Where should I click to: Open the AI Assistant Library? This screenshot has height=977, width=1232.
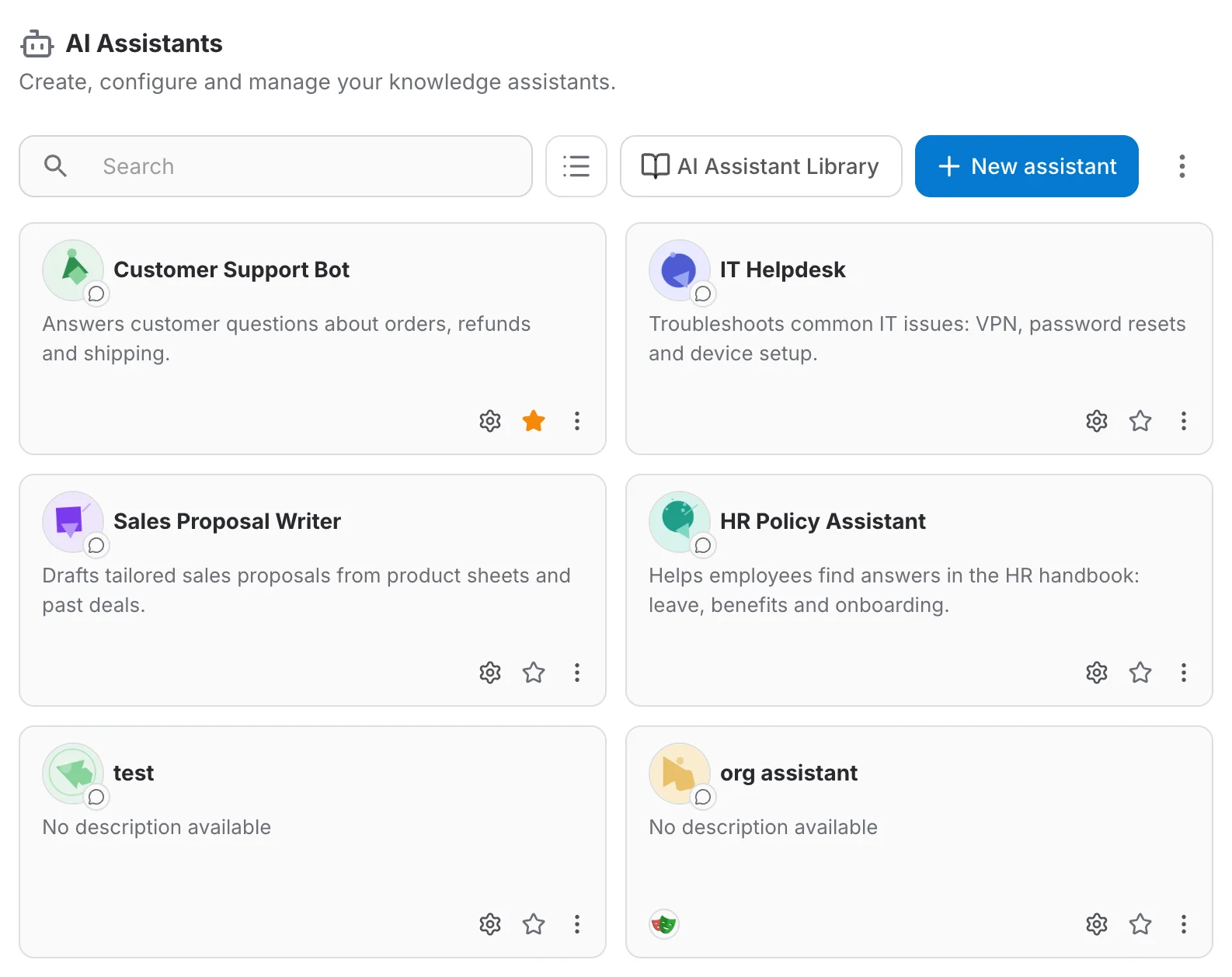761,166
